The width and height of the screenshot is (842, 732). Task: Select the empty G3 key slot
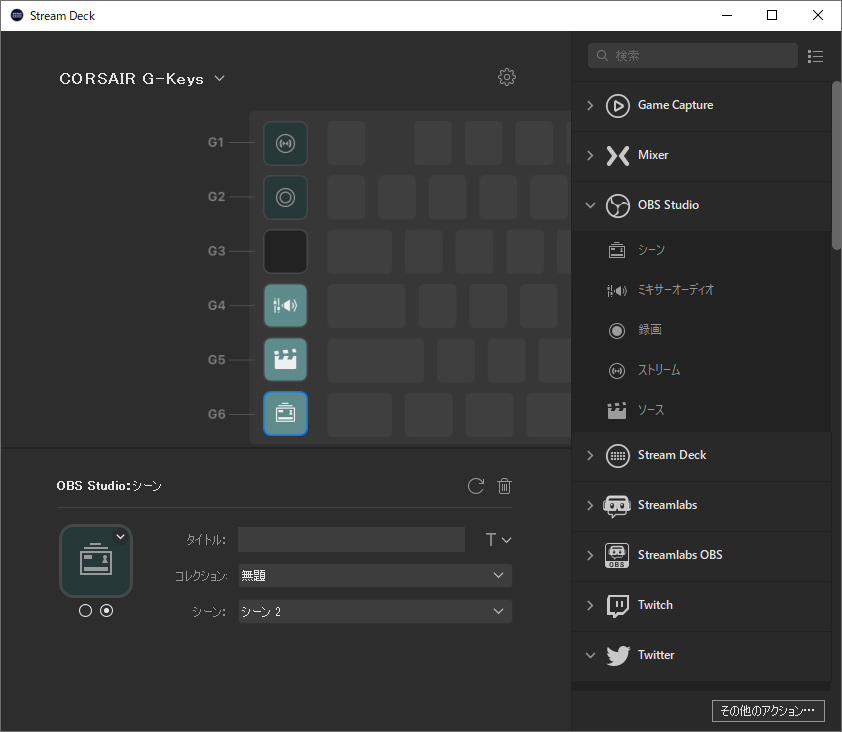285,251
